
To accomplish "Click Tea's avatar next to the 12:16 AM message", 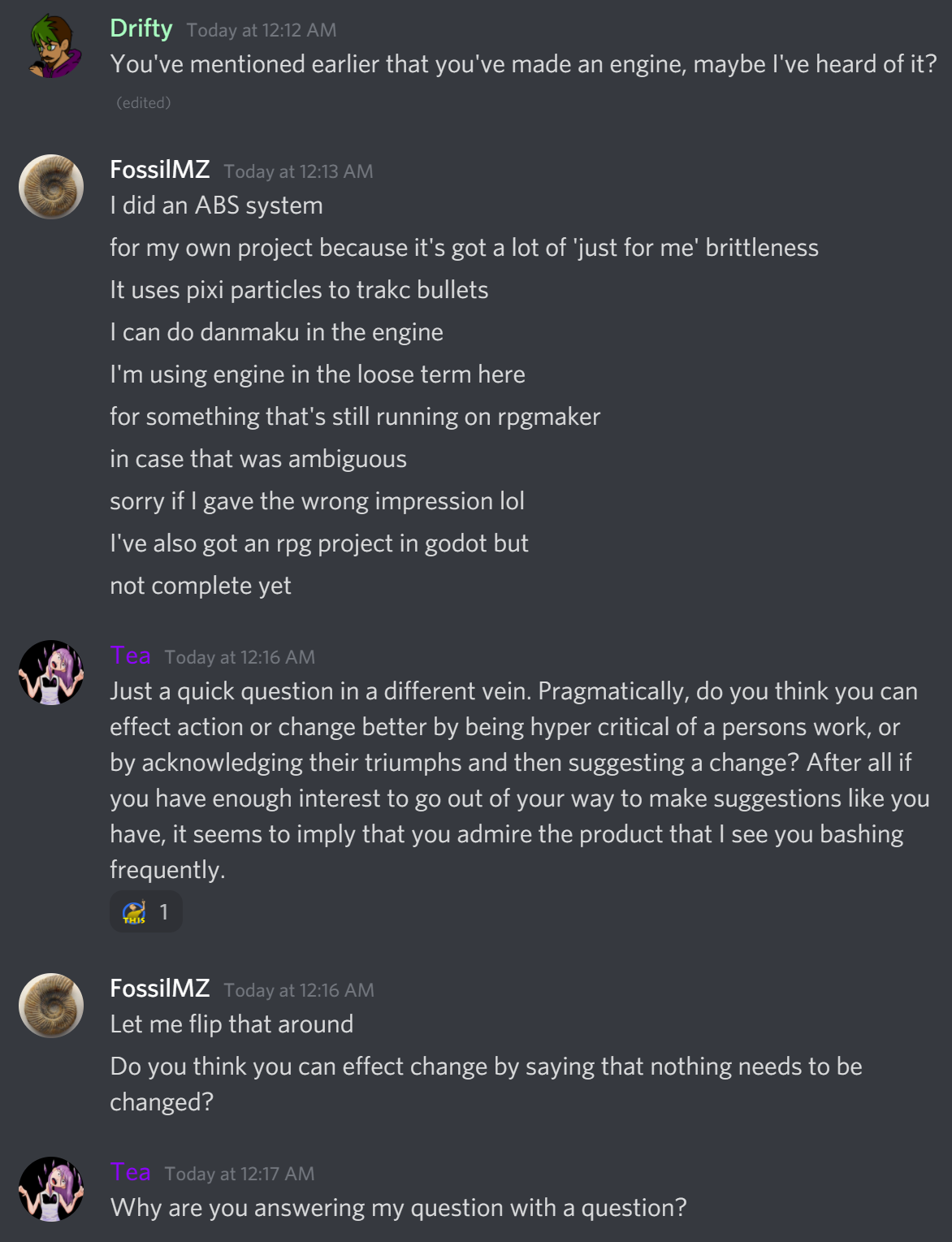I will (51, 673).
